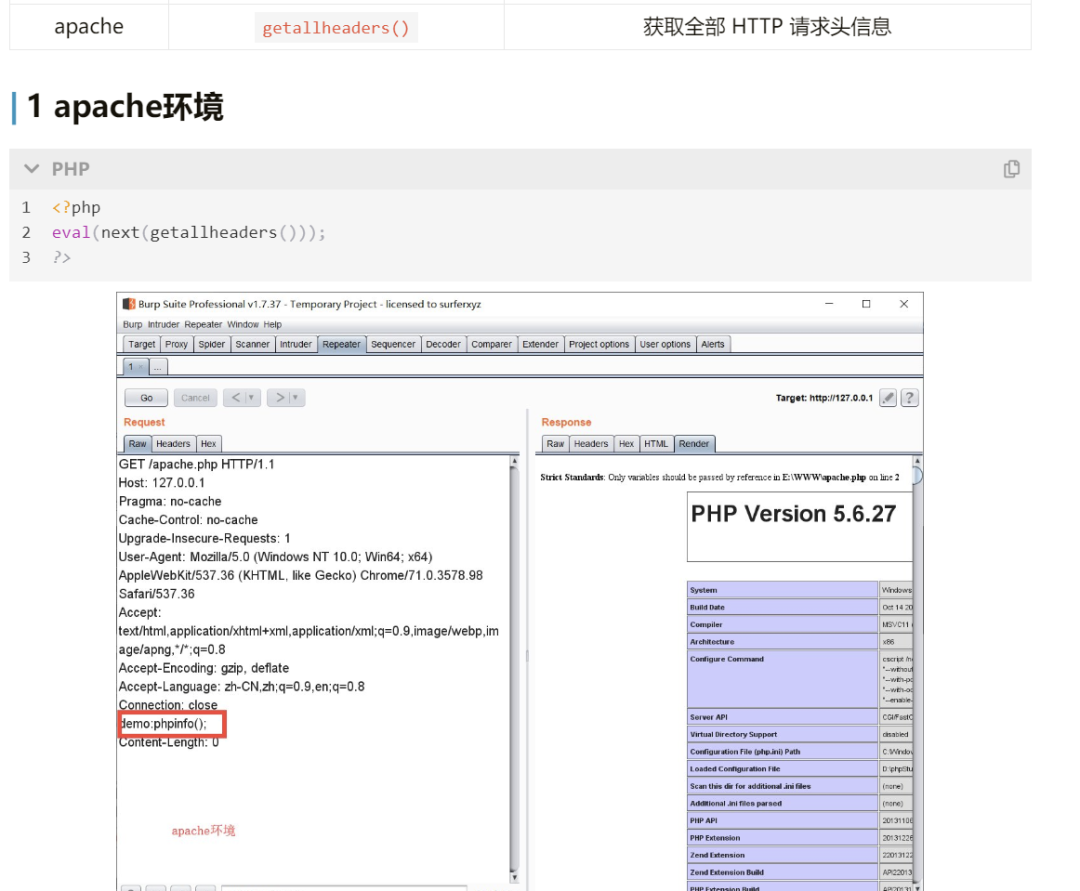The width and height of the screenshot is (1080, 891).
Task: Open the back-history dropdown arrow
Action: click(251, 397)
